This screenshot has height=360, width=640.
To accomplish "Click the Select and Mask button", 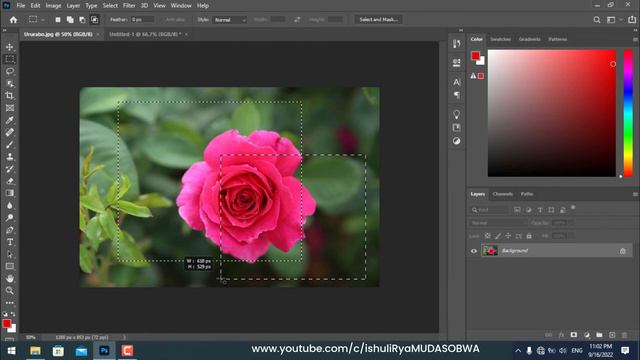I will [x=378, y=20].
